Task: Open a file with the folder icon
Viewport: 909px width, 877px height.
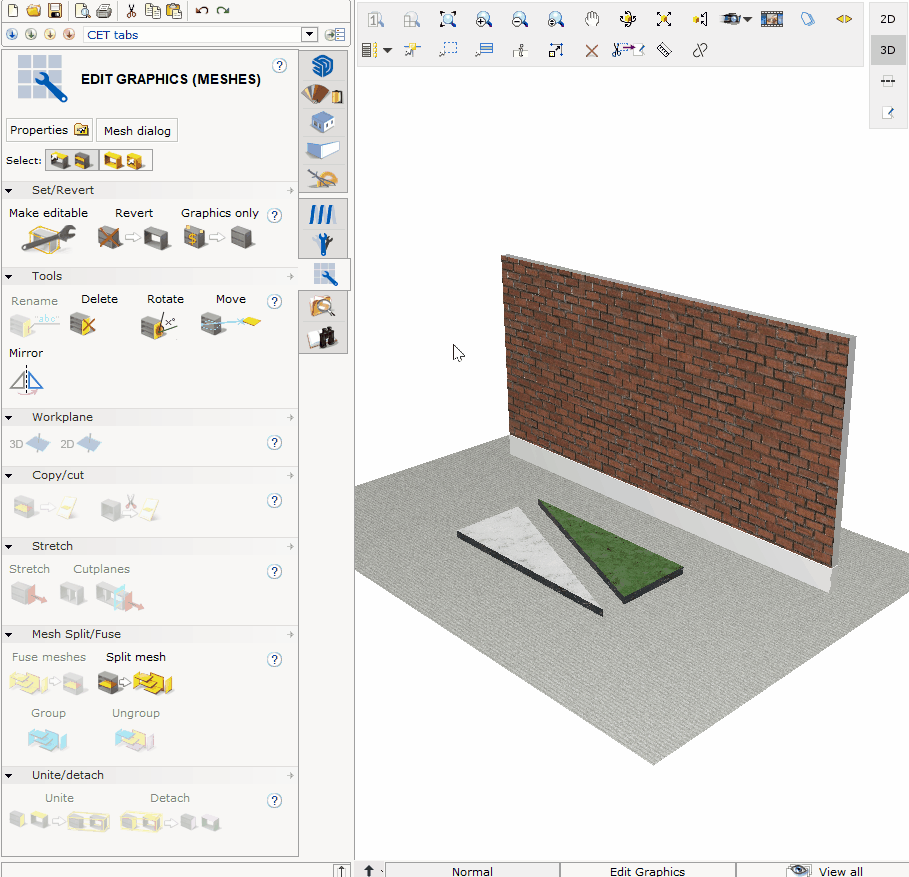Action: coord(34,10)
